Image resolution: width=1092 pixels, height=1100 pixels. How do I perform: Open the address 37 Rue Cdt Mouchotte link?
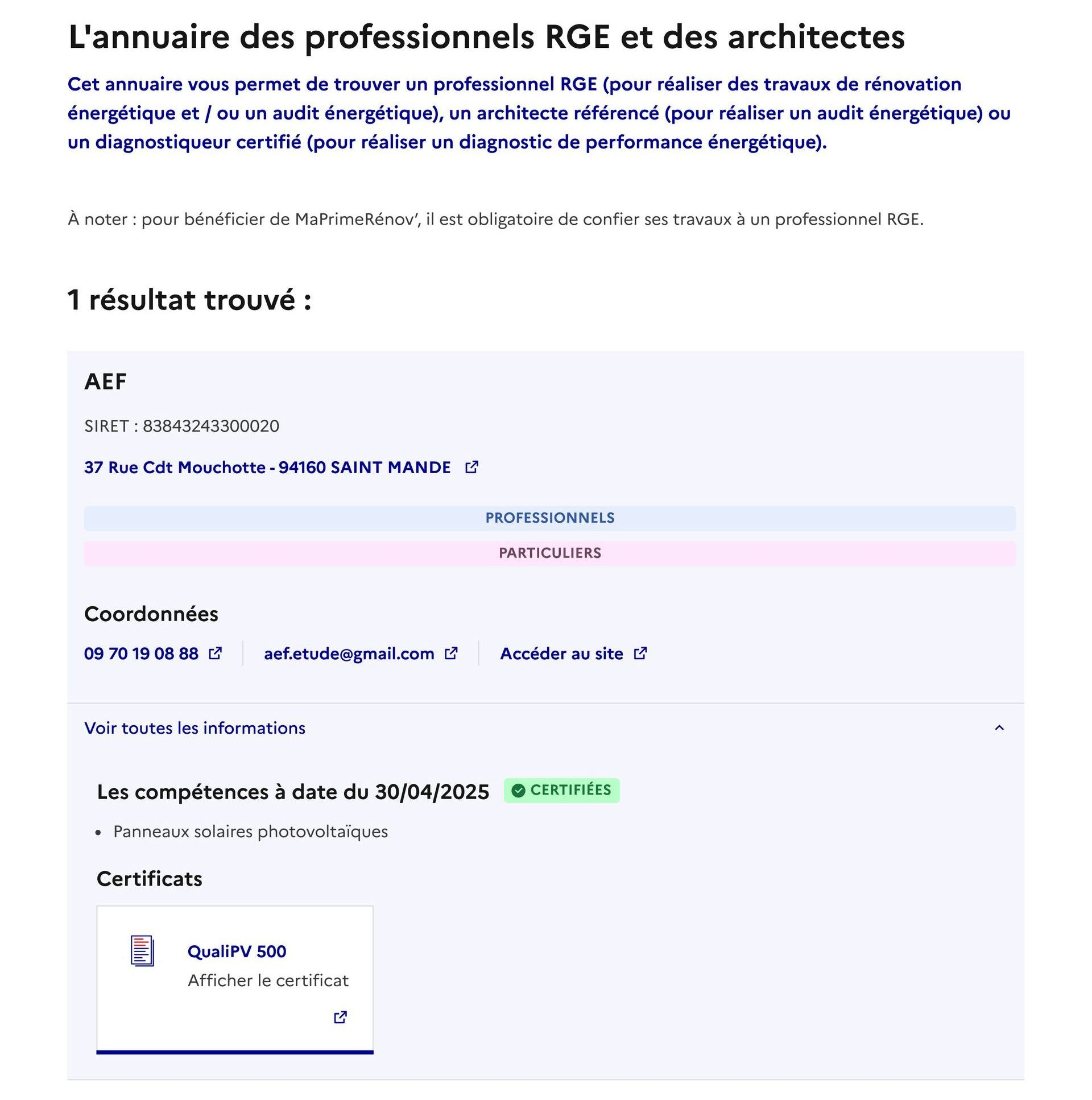pyautogui.click(x=267, y=468)
